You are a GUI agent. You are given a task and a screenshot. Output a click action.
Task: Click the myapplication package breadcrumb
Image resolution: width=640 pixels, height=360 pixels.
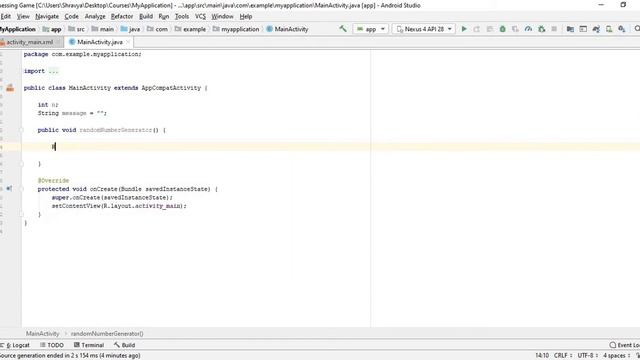236,29
